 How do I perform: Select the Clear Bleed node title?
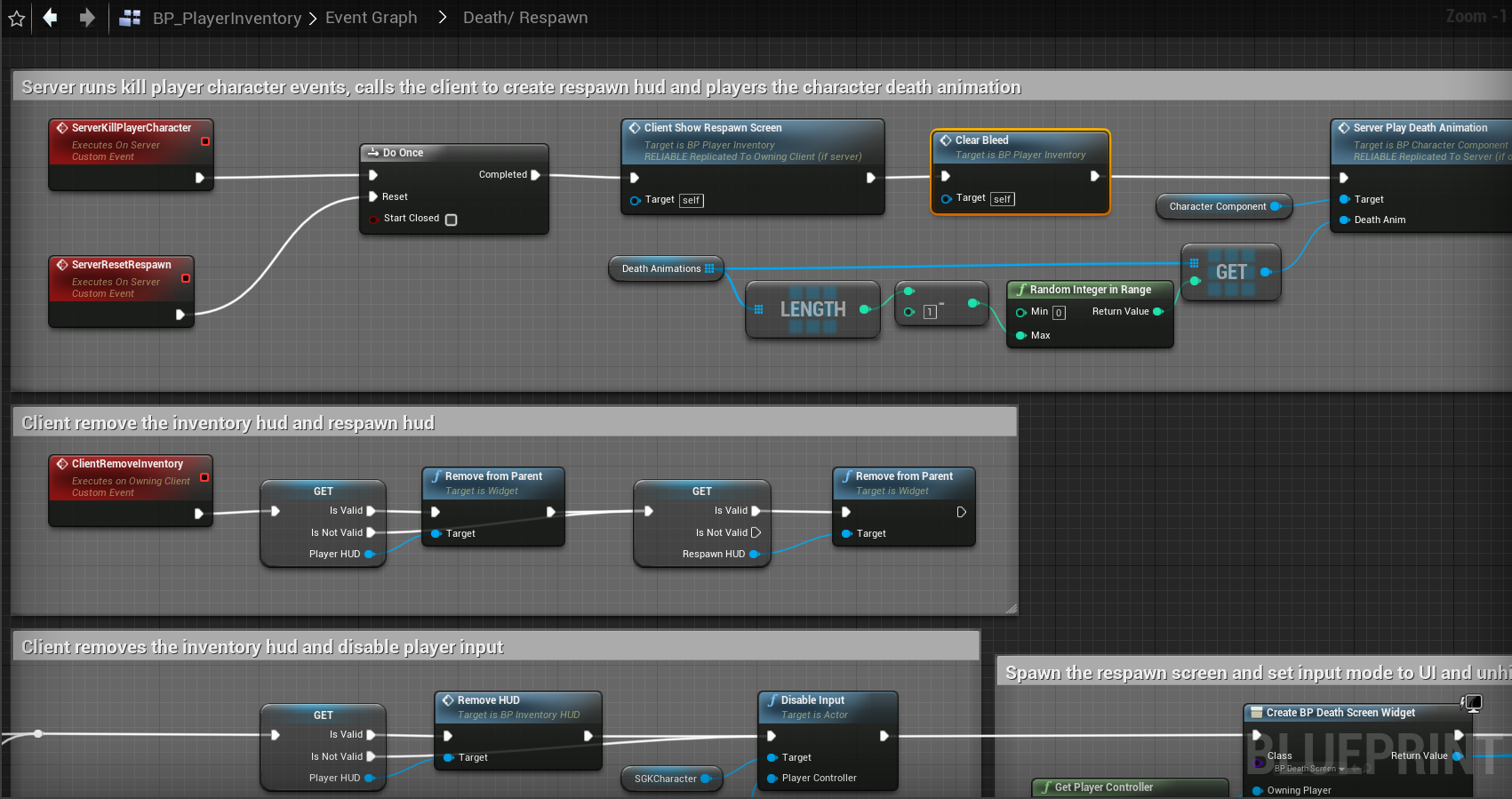(981, 140)
